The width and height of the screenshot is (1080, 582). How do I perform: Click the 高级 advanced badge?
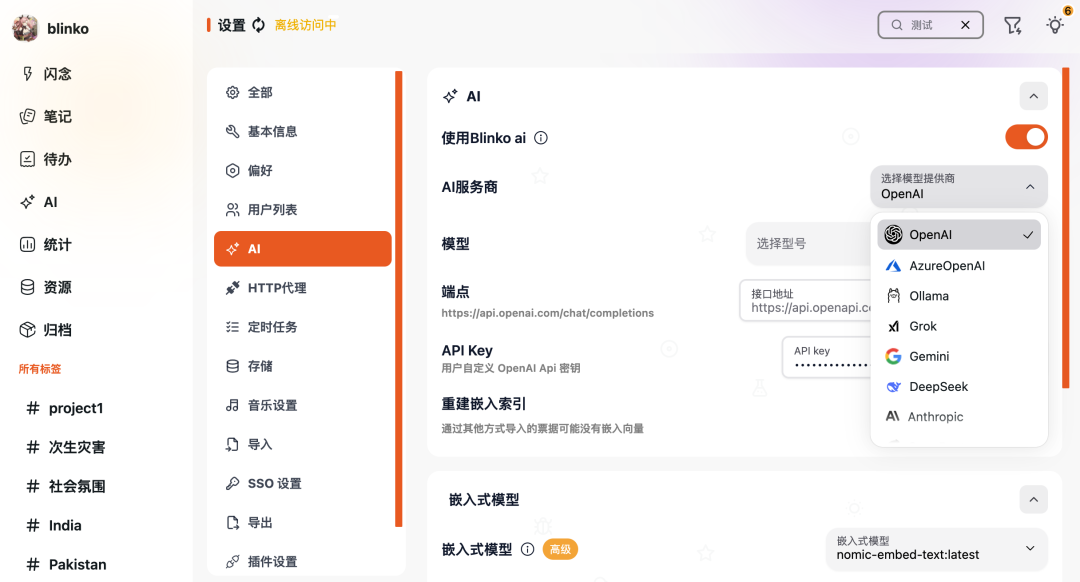(x=560, y=549)
